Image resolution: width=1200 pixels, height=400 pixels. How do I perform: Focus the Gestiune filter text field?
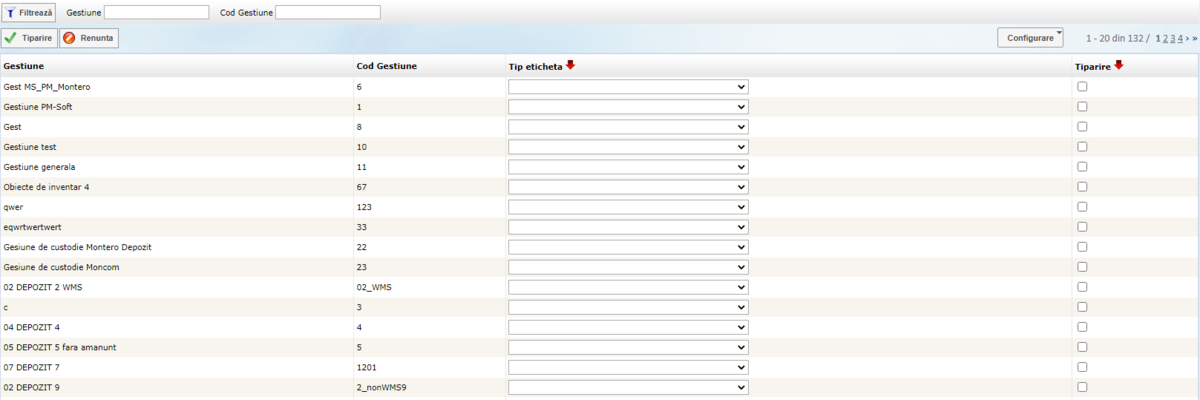pos(156,12)
